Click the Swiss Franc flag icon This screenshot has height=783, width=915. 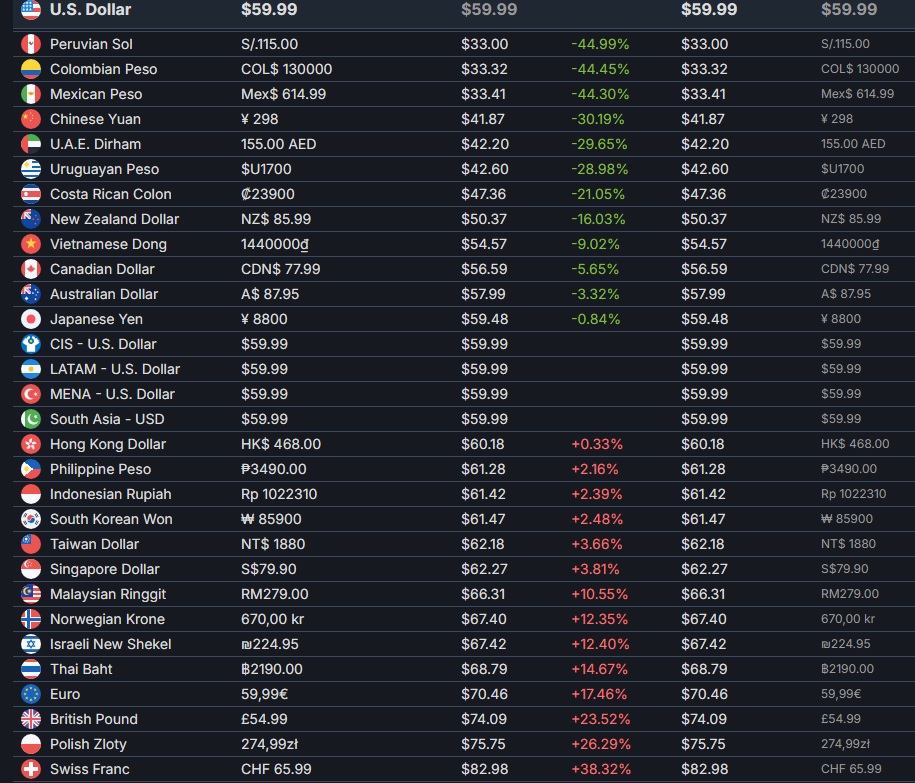tap(31, 769)
